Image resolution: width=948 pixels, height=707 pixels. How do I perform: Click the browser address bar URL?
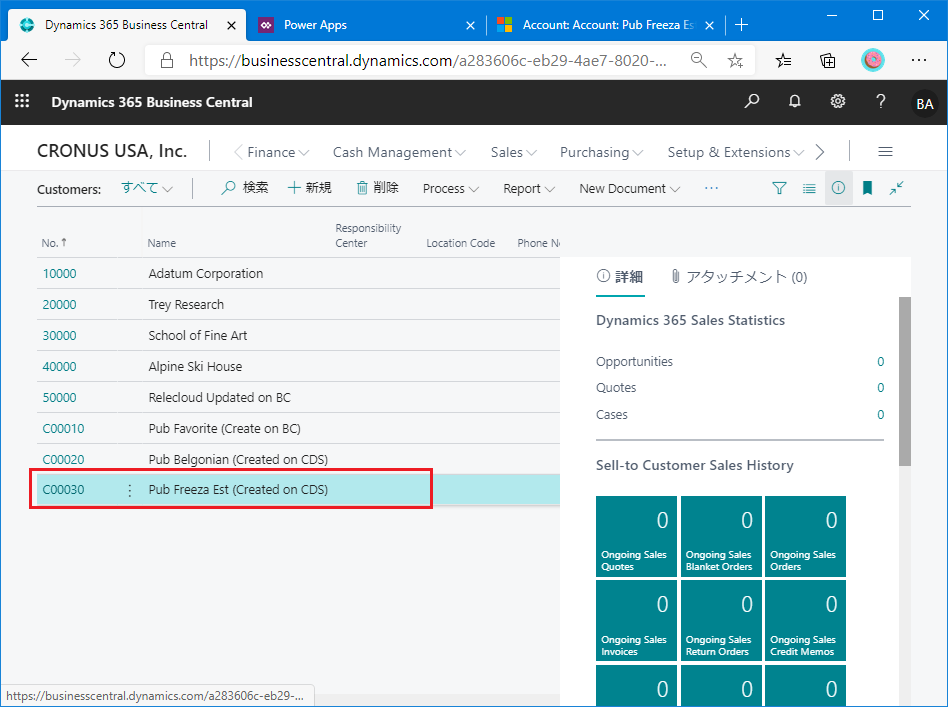pyautogui.click(x=427, y=60)
